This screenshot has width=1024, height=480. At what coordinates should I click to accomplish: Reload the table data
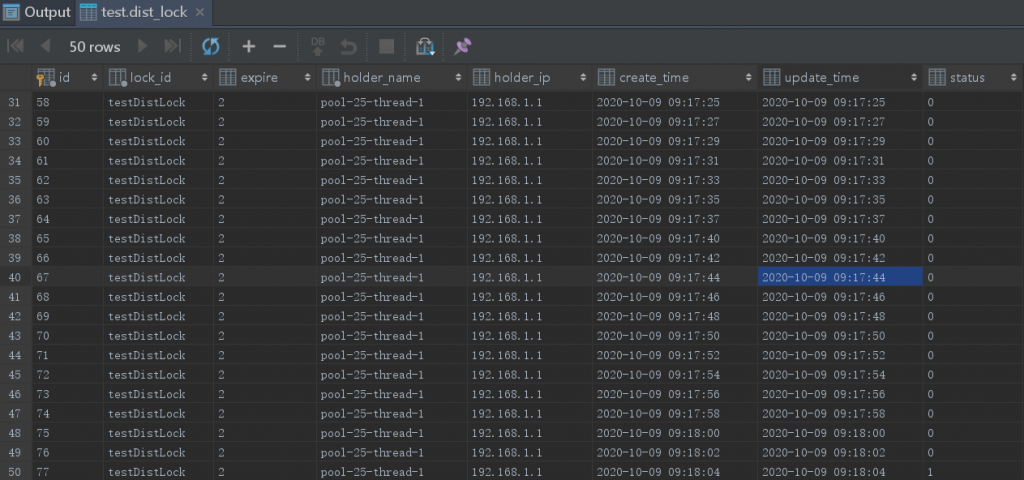tap(210, 46)
